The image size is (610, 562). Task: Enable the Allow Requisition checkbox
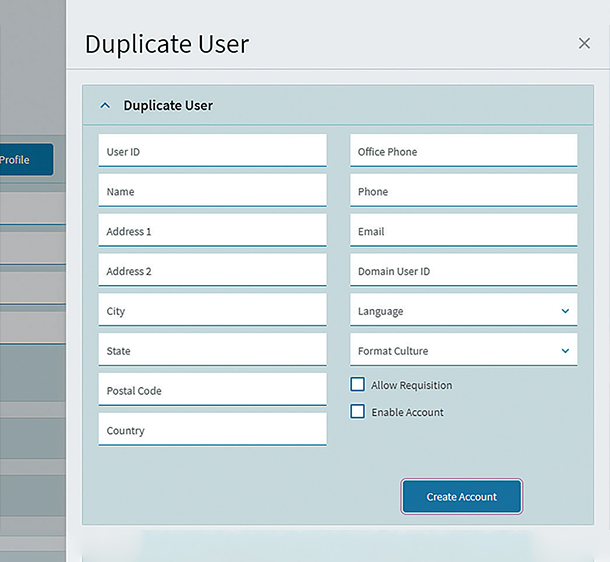pyautogui.click(x=357, y=385)
